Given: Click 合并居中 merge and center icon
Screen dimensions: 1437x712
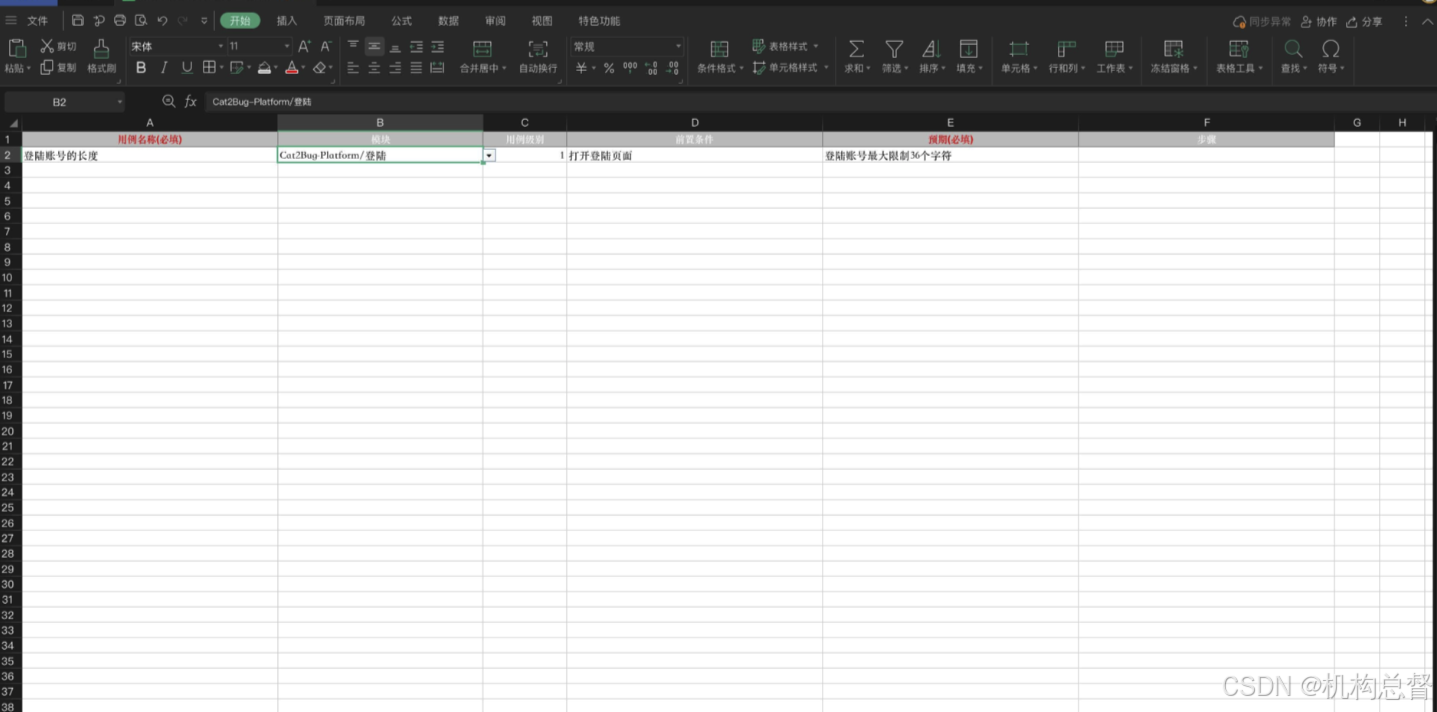Looking at the screenshot, I should [x=482, y=48].
